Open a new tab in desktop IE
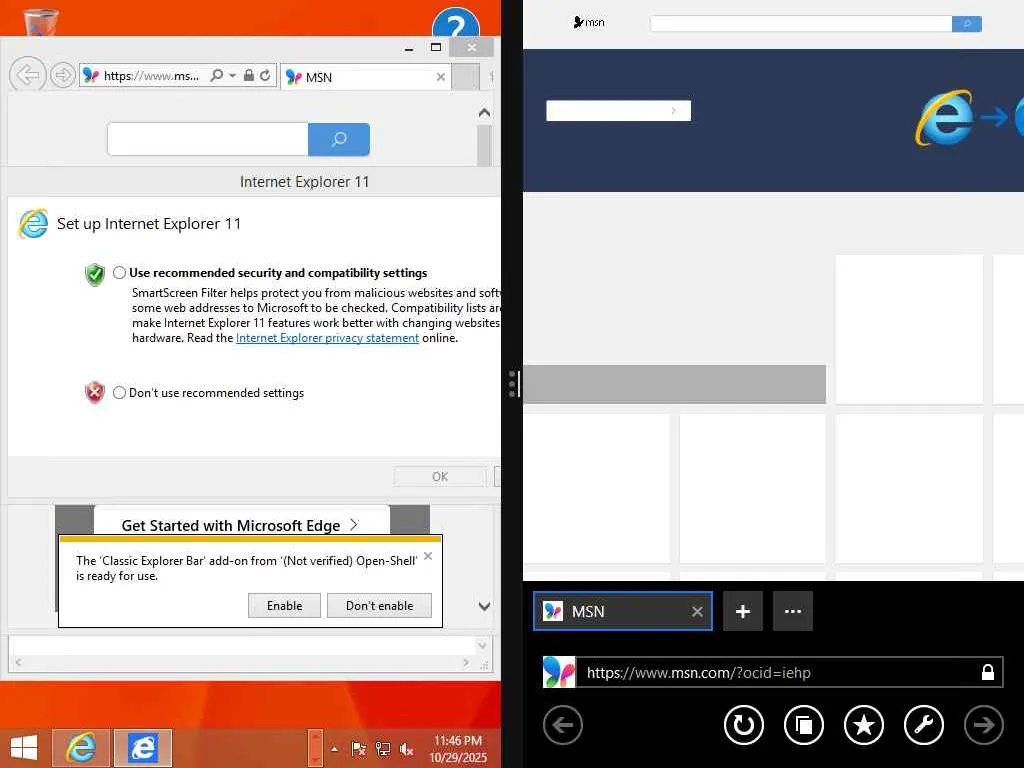Image resolution: width=1024 pixels, height=768 pixels. (x=466, y=77)
